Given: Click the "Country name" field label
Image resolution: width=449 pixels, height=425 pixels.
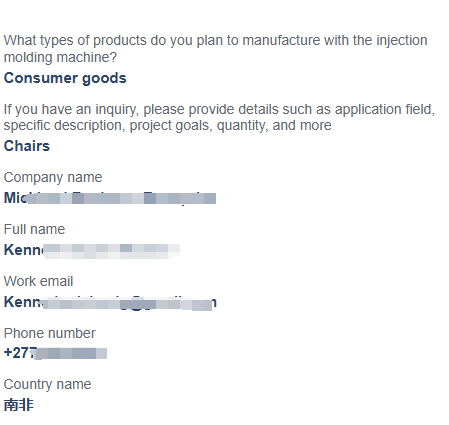Looking at the screenshot, I should tap(47, 384).
